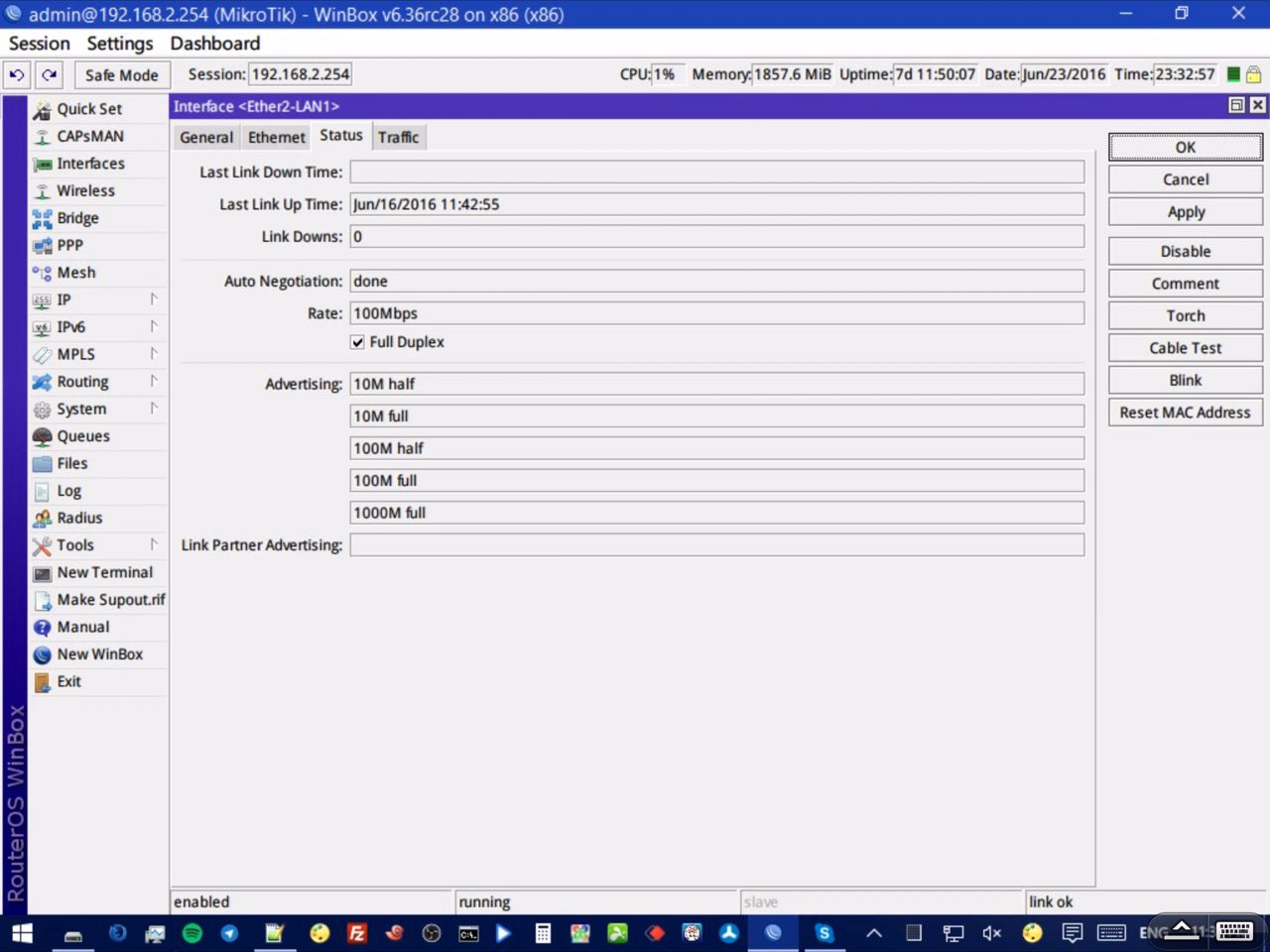
Task: Expand the IP submenu
Action: pos(154,299)
